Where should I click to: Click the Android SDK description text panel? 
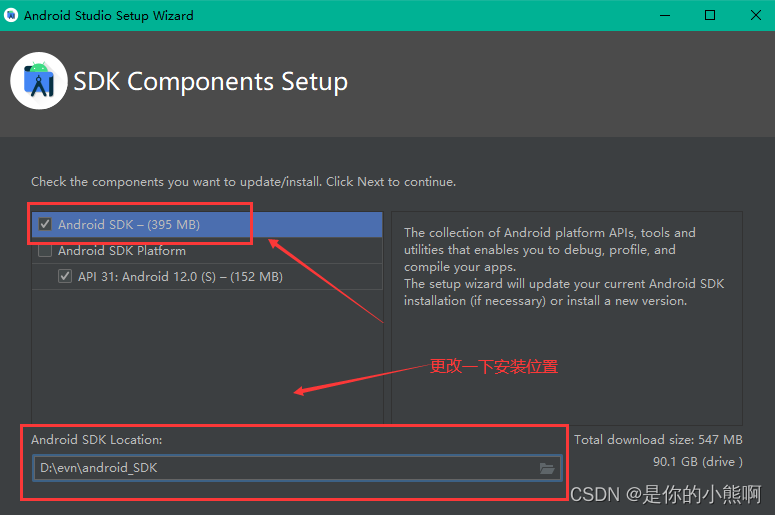(x=567, y=318)
